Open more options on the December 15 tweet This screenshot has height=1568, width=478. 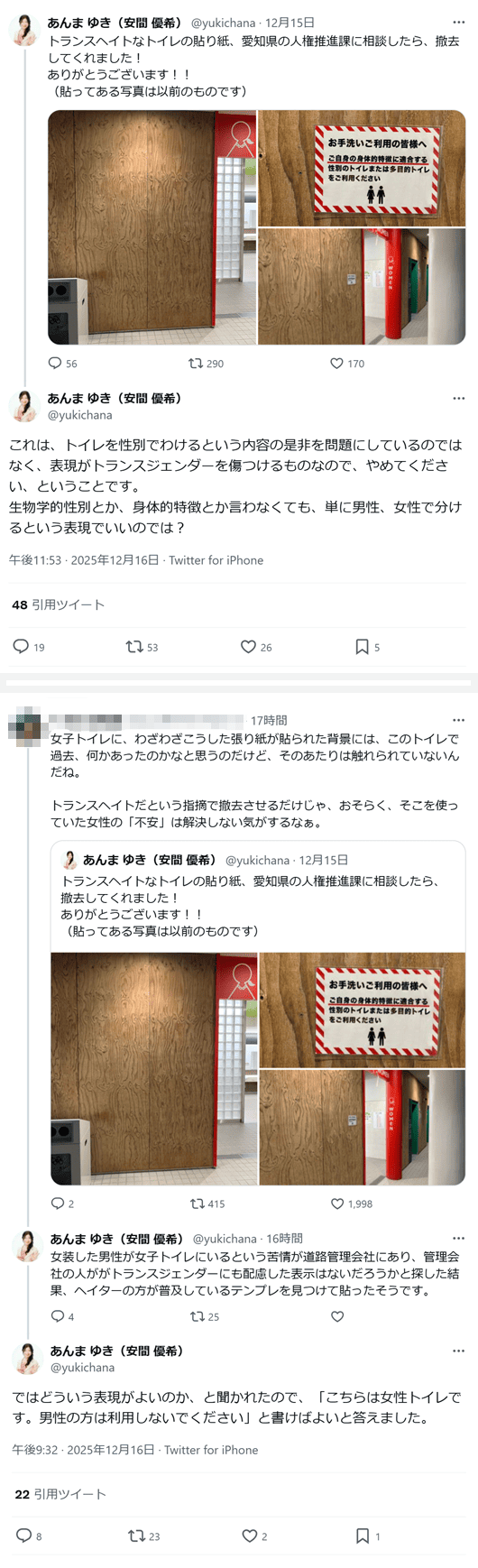tap(459, 23)
